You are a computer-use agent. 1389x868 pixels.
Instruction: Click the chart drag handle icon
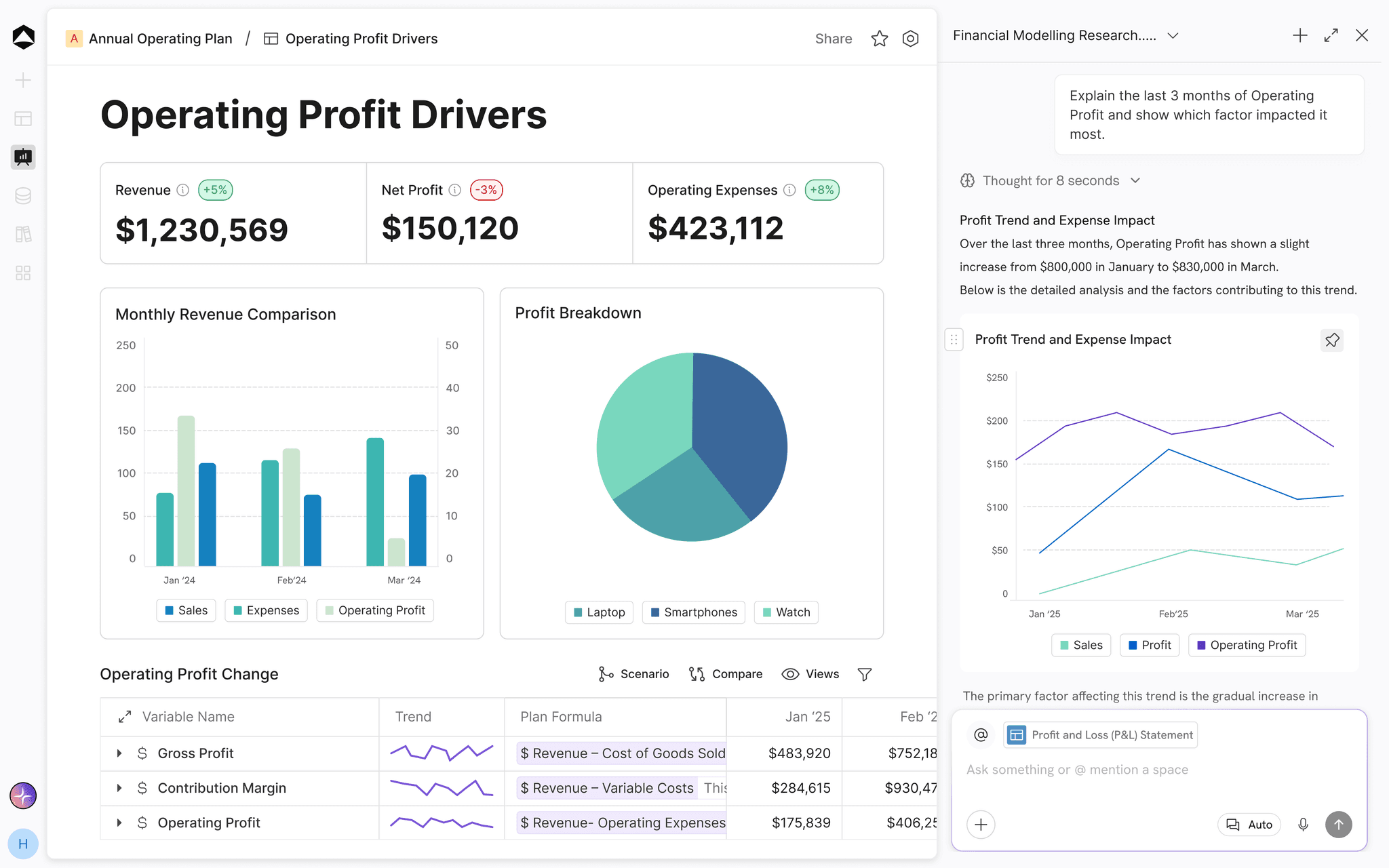click(954, 340)
